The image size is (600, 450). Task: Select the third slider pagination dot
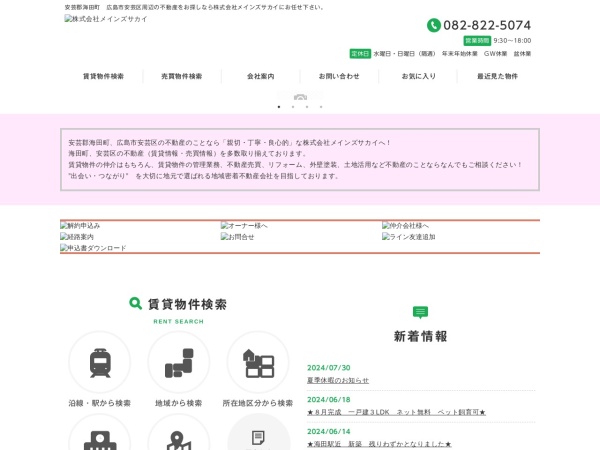(x=307, y=107)
